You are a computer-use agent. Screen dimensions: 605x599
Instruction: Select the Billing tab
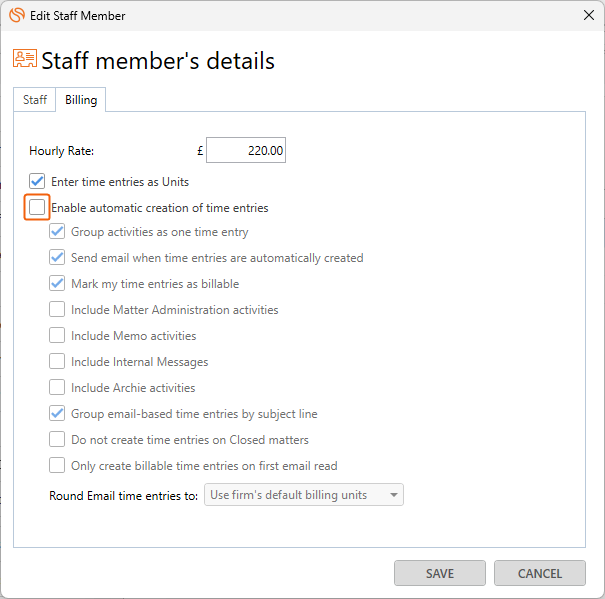click(x=81, y=100)
